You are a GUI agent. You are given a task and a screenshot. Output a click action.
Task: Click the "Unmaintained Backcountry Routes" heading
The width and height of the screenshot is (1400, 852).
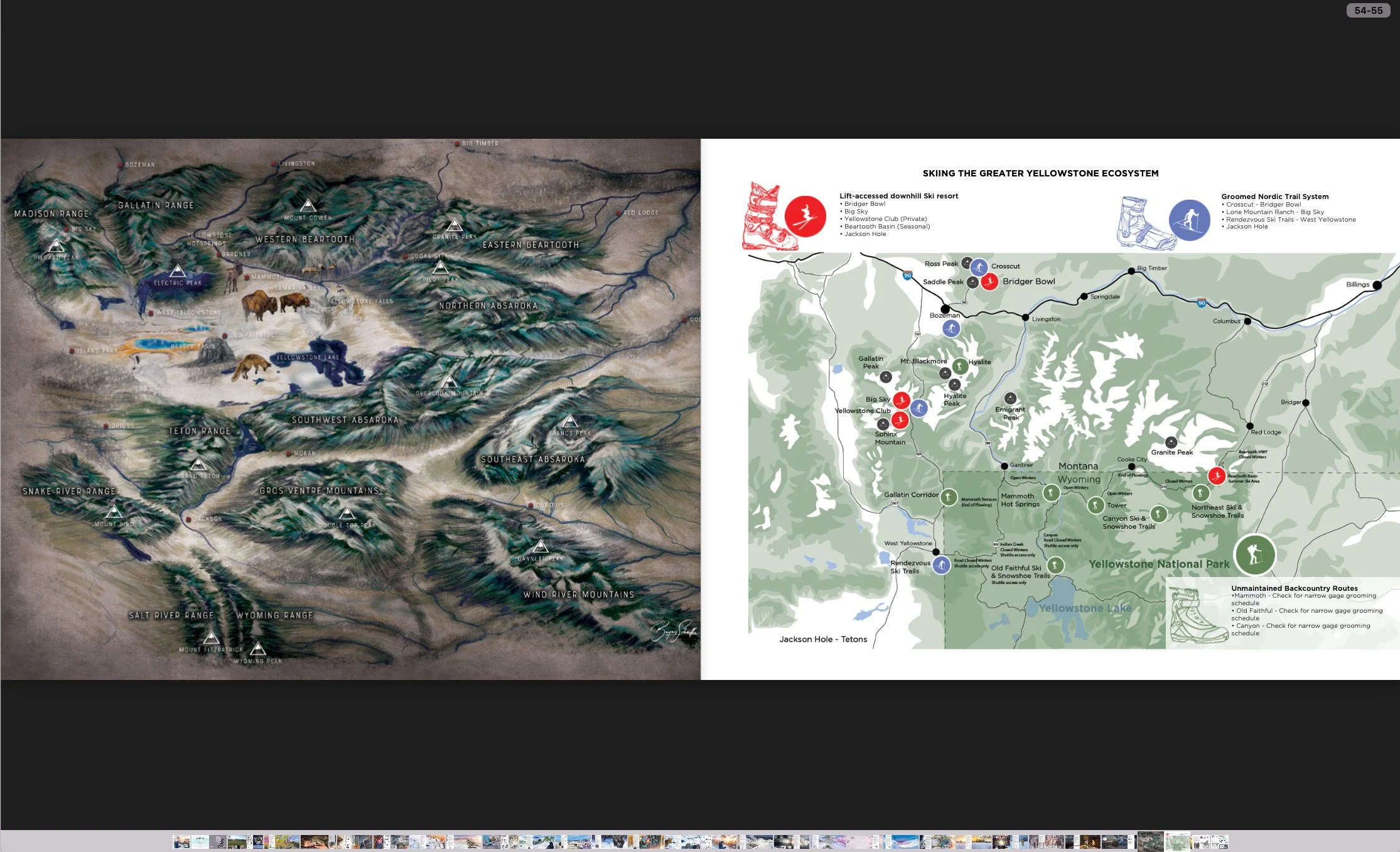[x=1295, y=588]
